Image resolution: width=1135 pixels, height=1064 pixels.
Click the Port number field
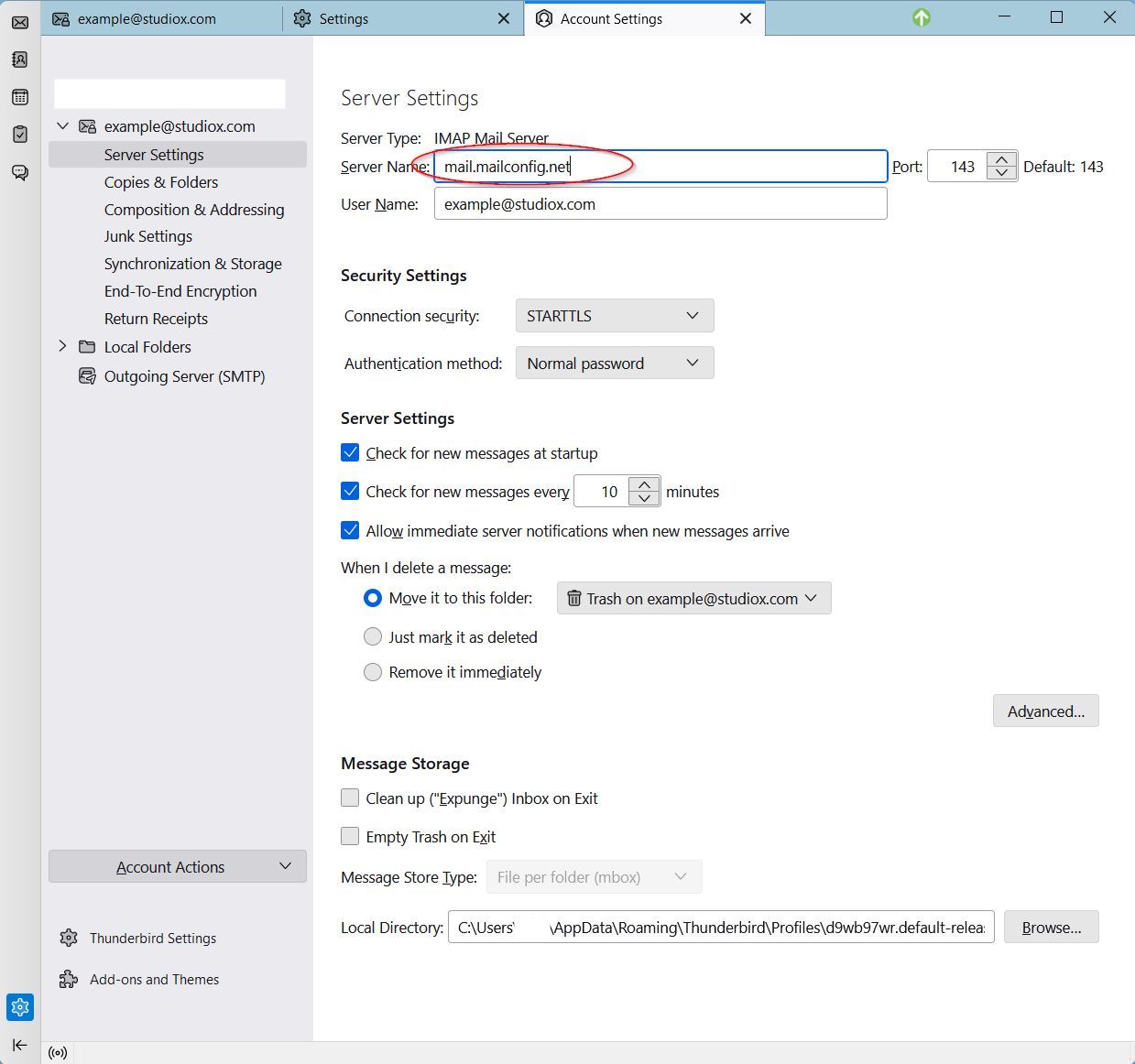958,167
